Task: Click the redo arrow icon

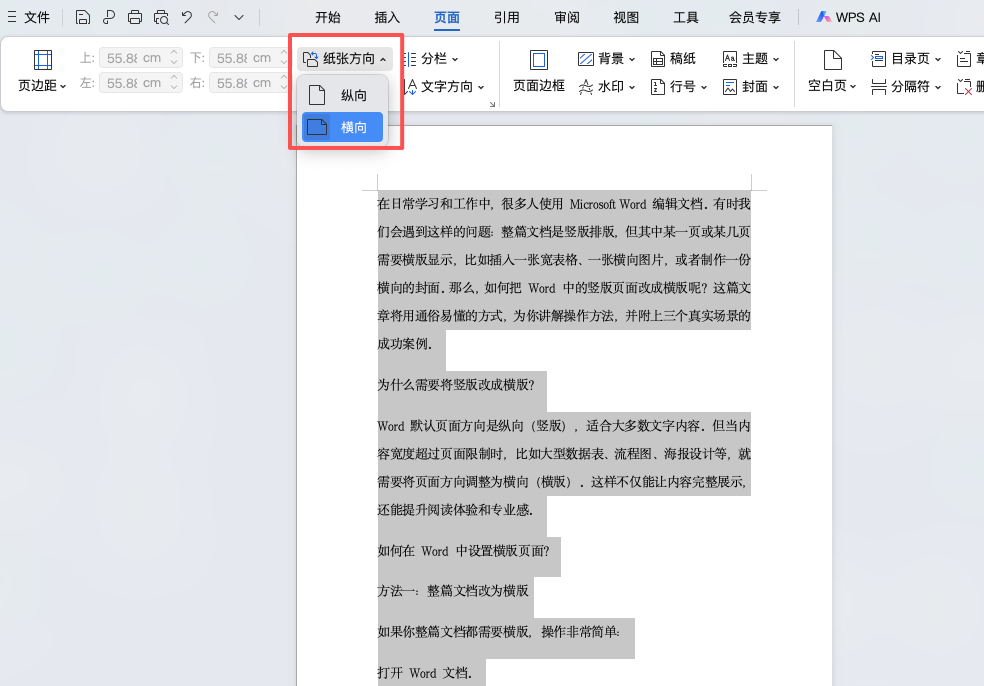Action: coord(212,17)
